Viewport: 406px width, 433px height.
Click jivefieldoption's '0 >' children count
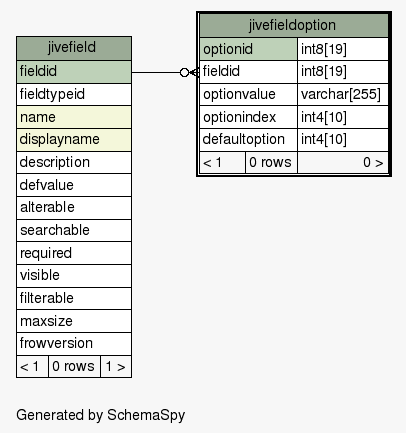point(343,163)
